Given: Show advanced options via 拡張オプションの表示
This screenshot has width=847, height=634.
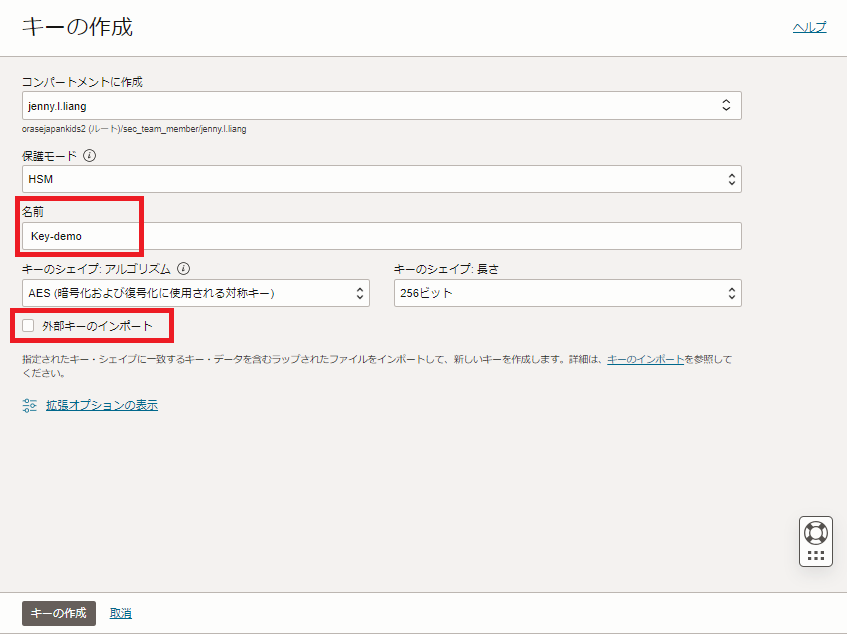Looking at the screenshot, I should click(x=101, y=405).
